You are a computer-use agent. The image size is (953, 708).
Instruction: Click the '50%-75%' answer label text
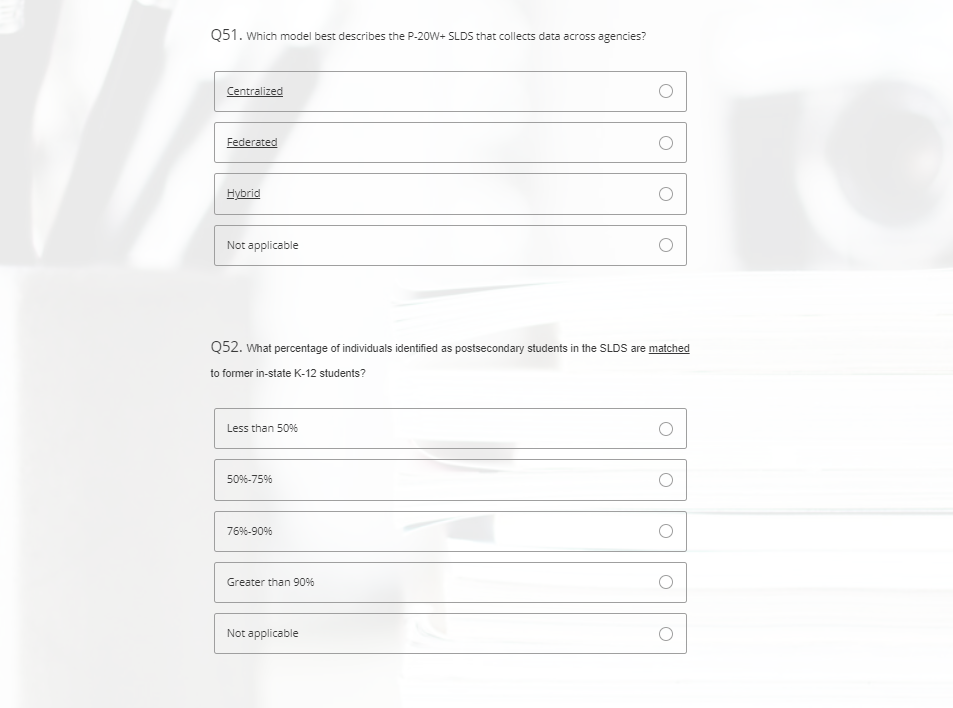(249, 479)
